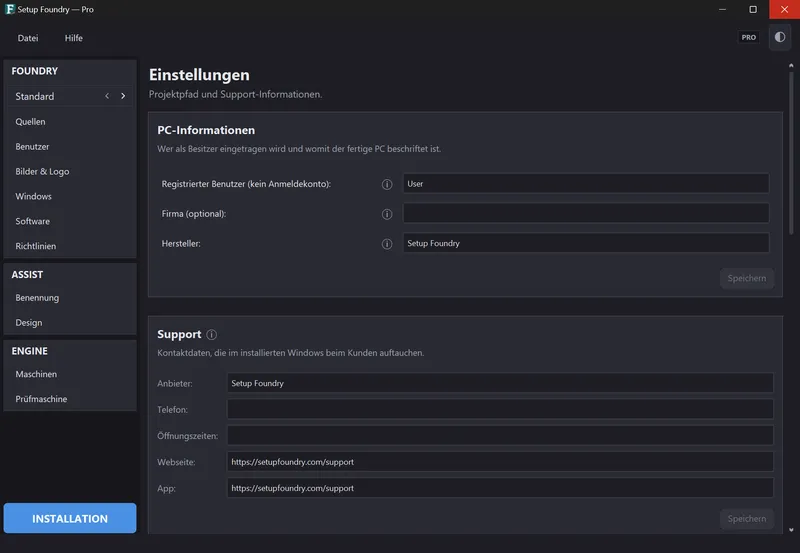800x553 pixels.
Task: Click the blue INSTALLATION button
Action: click(x=70, y=518)
